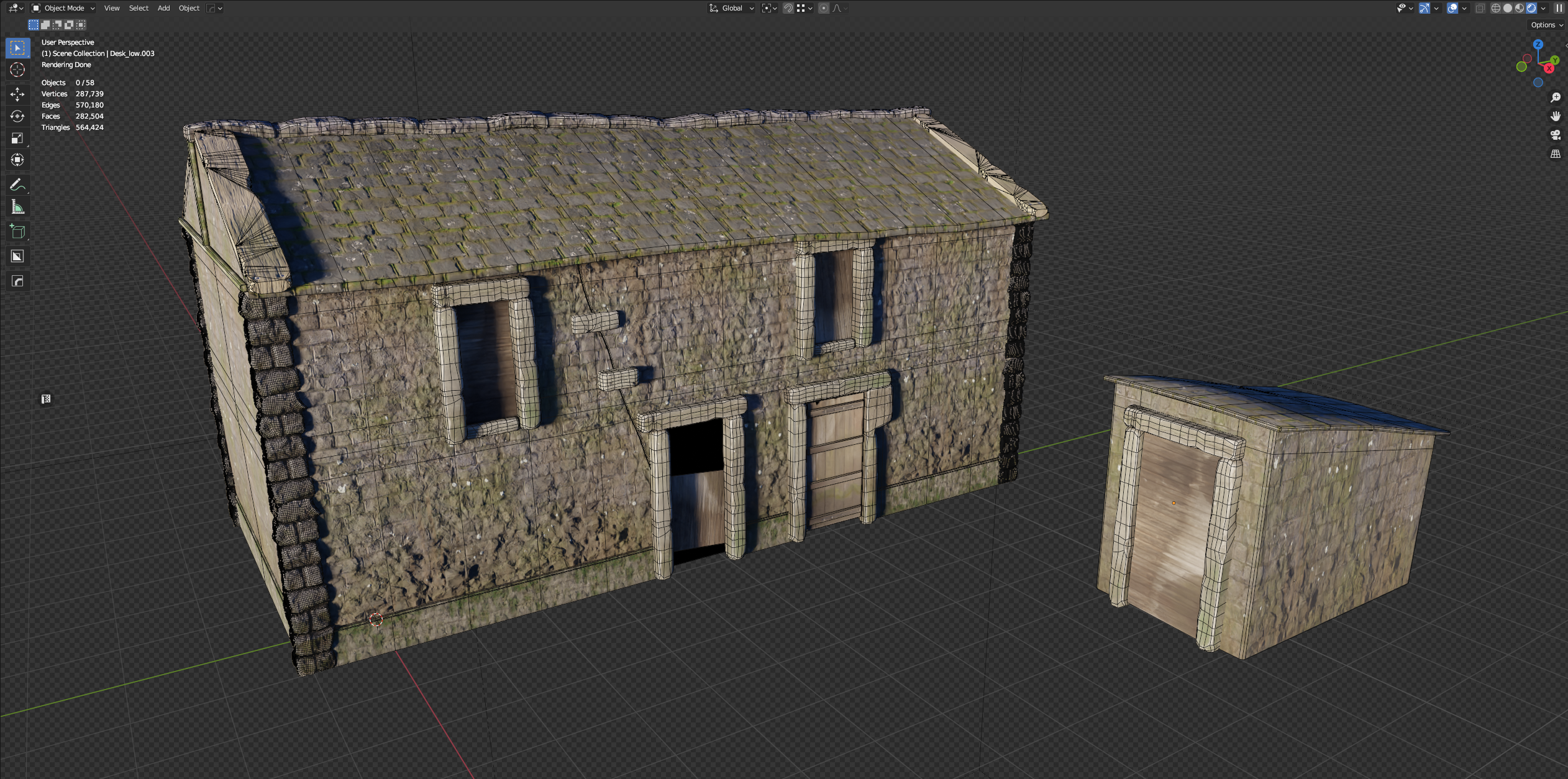Toggle show gizmo button

click(1424, 8)
